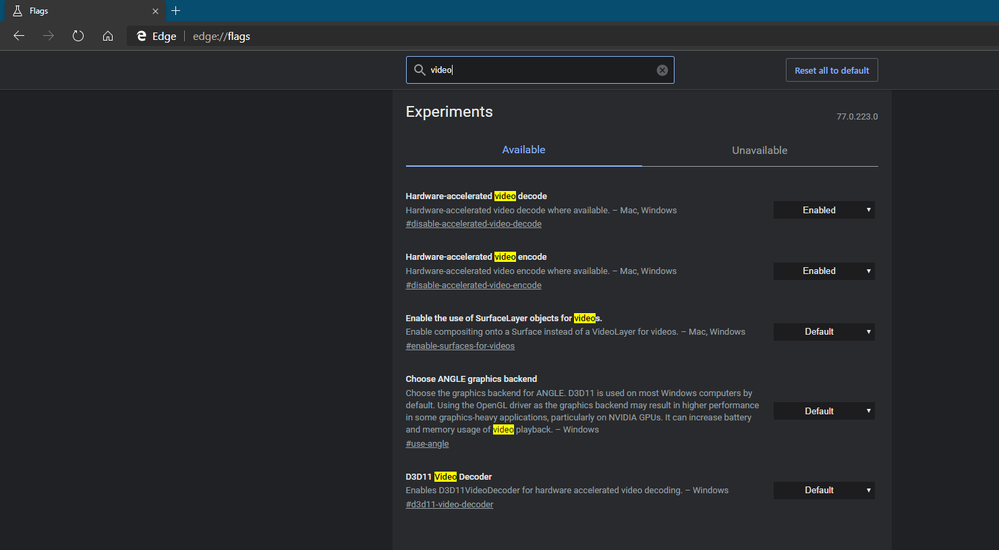Open dropdown for SurfaceLayer objects for videos

click(824, 331)
